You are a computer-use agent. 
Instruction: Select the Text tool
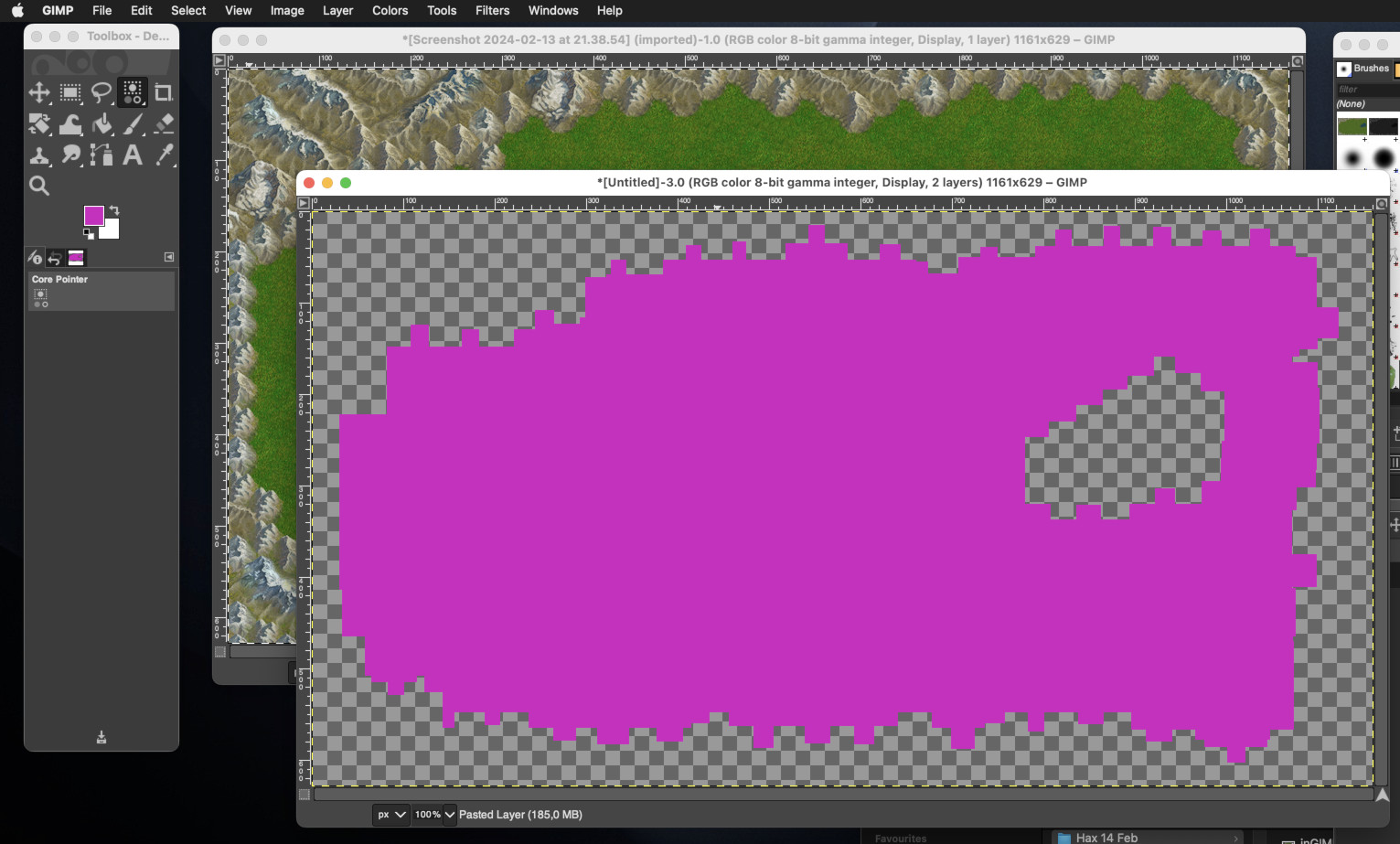pos(133,155)
